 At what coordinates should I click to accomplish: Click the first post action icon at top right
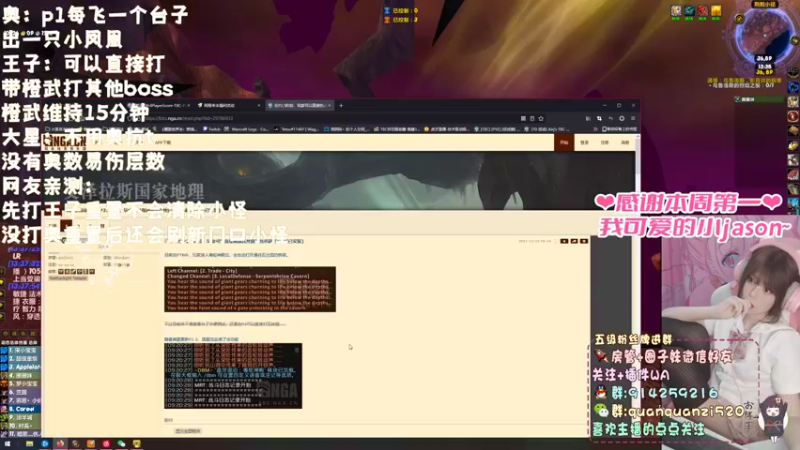(564, 241)
